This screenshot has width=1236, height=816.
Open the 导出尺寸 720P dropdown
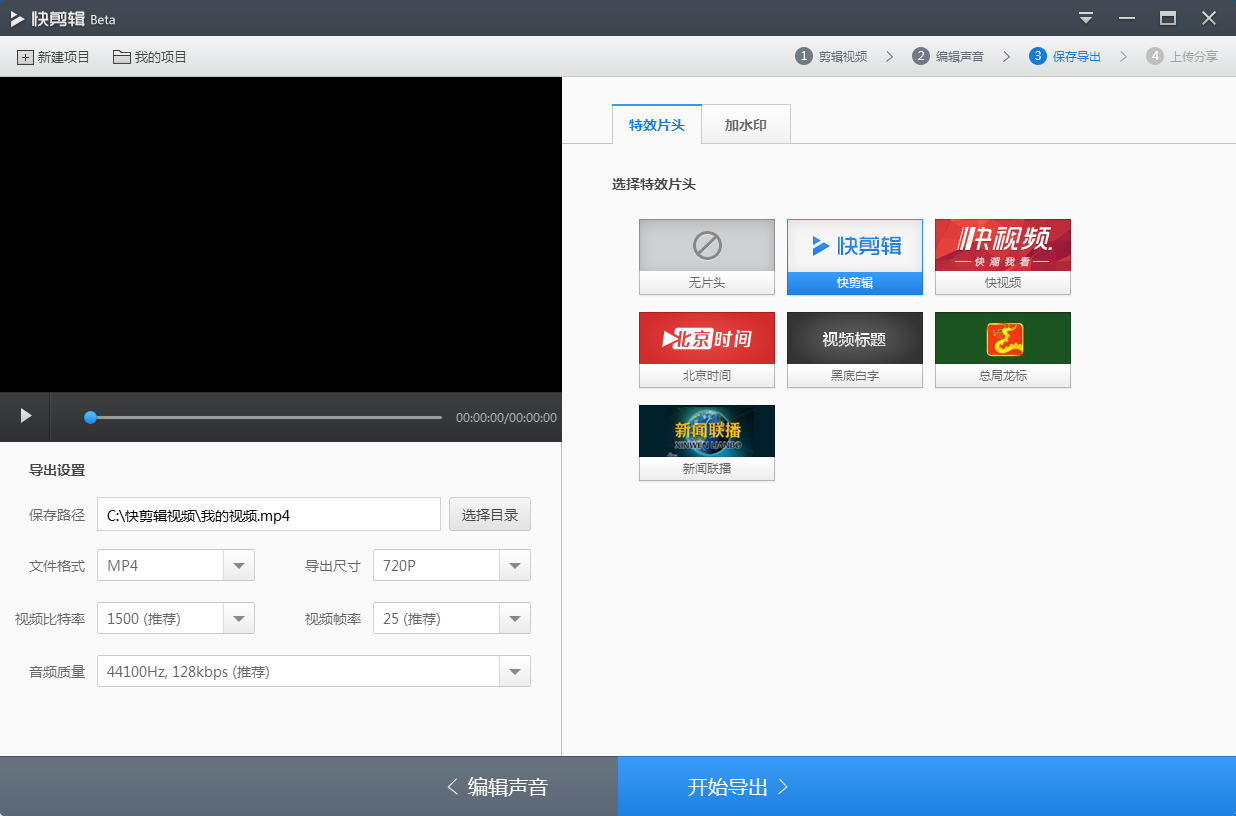tap(515, 565)
